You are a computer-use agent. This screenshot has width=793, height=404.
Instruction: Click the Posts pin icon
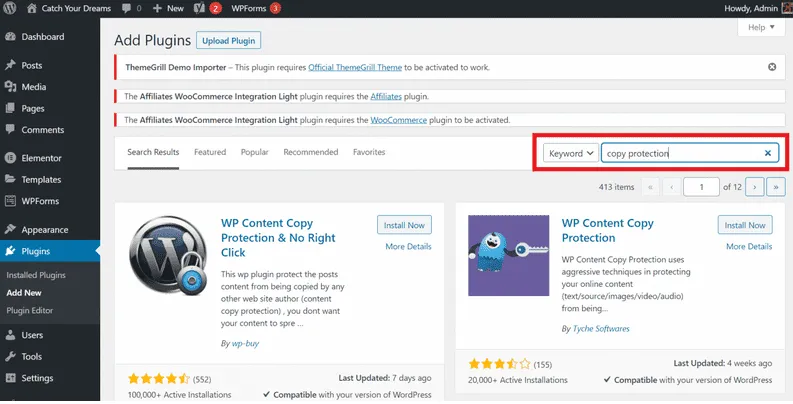tap(10, 65)
